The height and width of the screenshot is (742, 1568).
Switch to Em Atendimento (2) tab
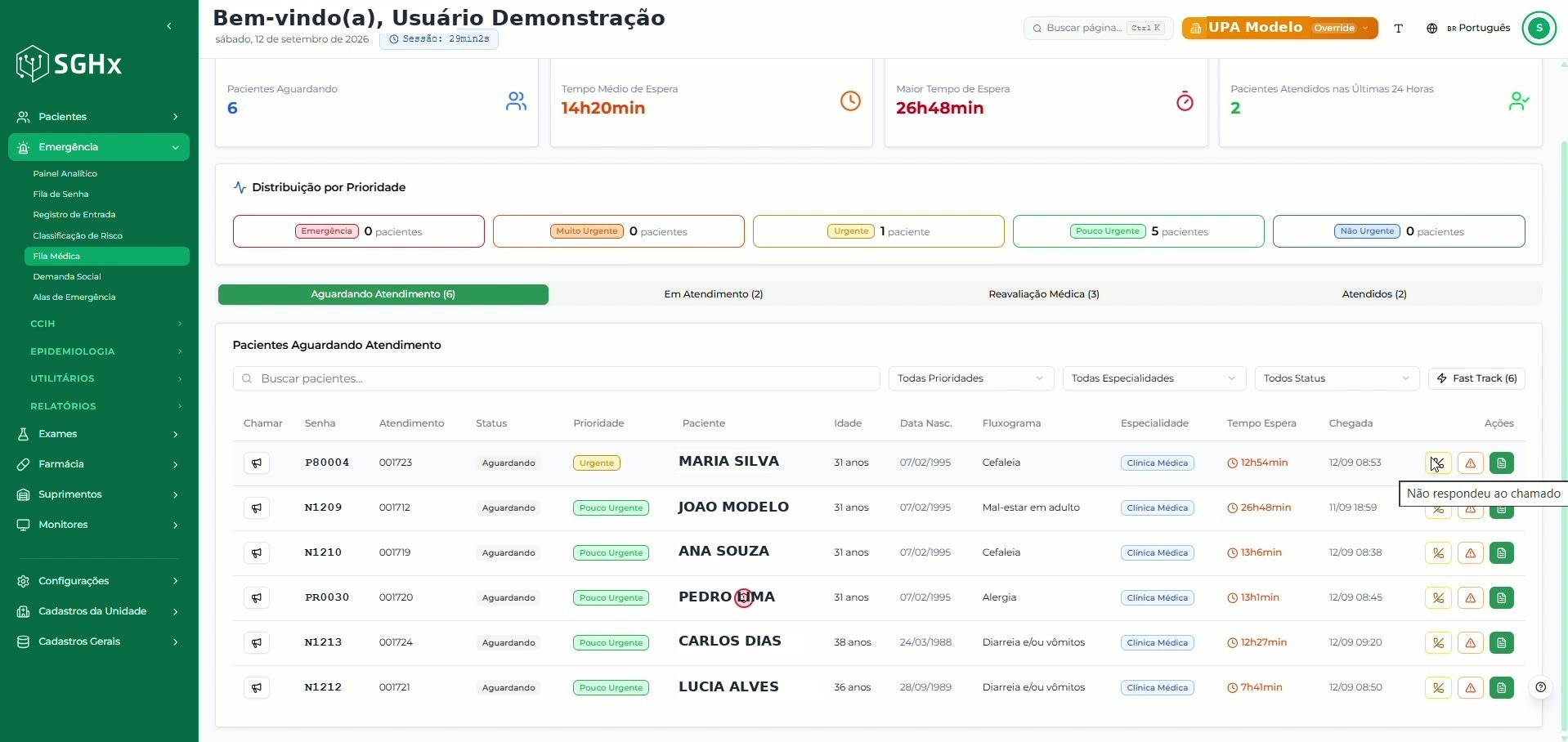tap(714, 294)
